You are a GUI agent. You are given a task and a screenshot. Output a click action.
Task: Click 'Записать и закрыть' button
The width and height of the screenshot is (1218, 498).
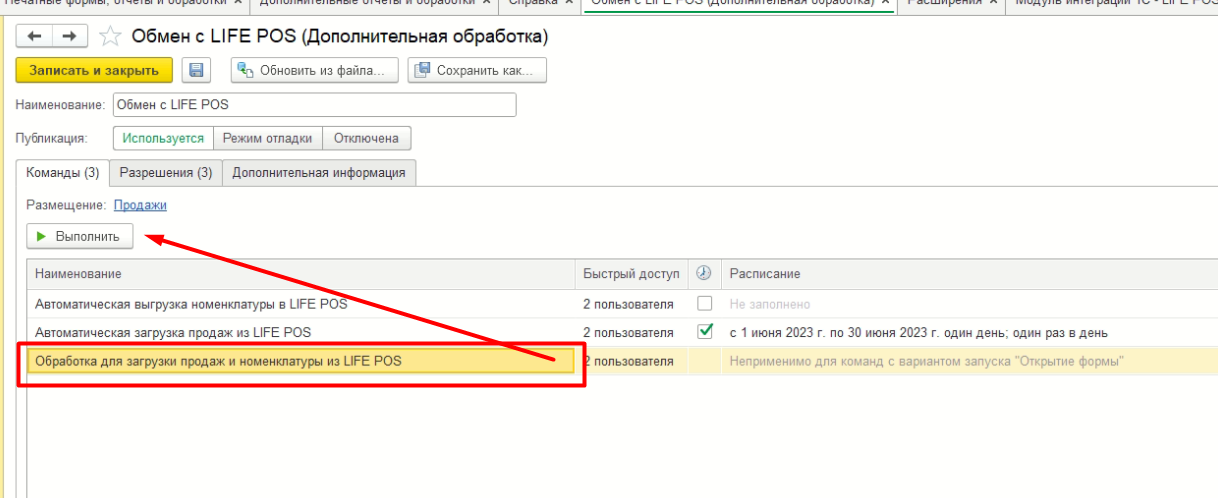click(x=94, y=71)
